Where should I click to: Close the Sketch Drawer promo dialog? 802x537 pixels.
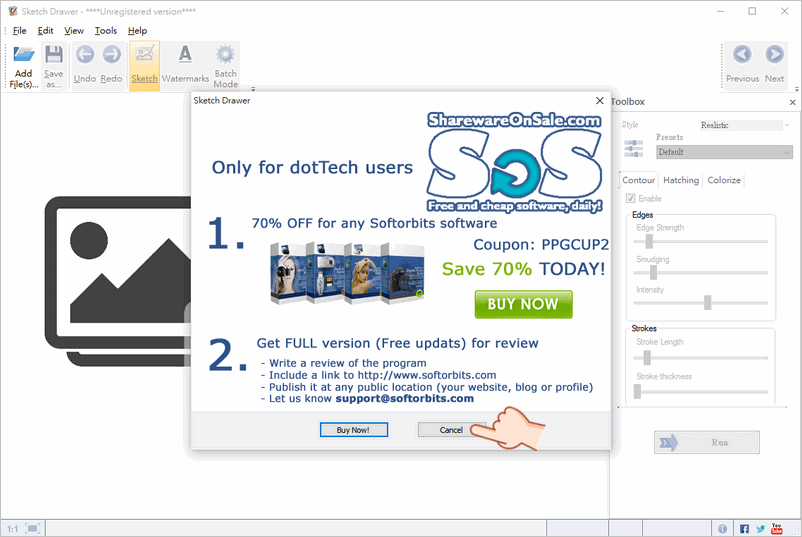coord(599,101)
